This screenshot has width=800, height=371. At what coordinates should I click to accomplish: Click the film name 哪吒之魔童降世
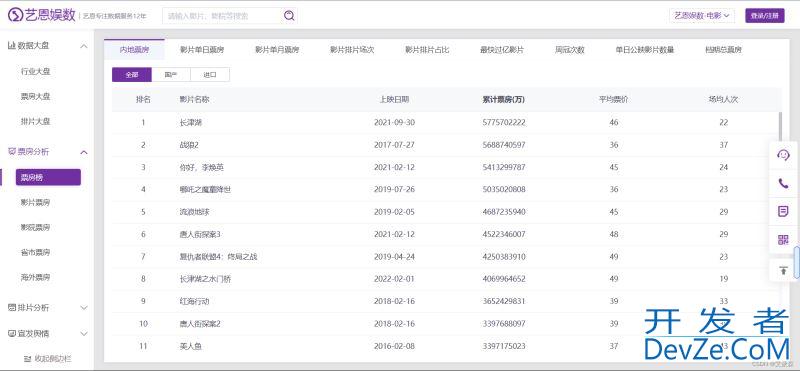pos(205,189)
